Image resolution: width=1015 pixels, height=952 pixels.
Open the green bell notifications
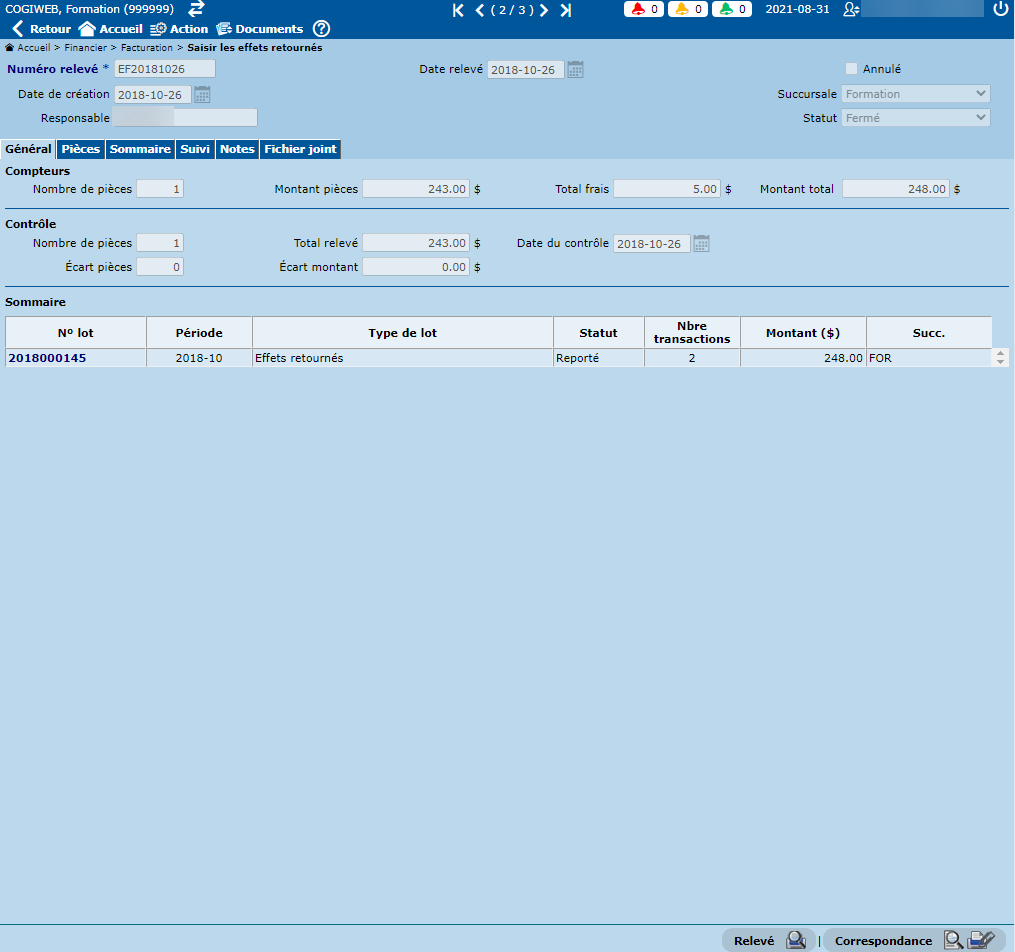pos(732,9)
